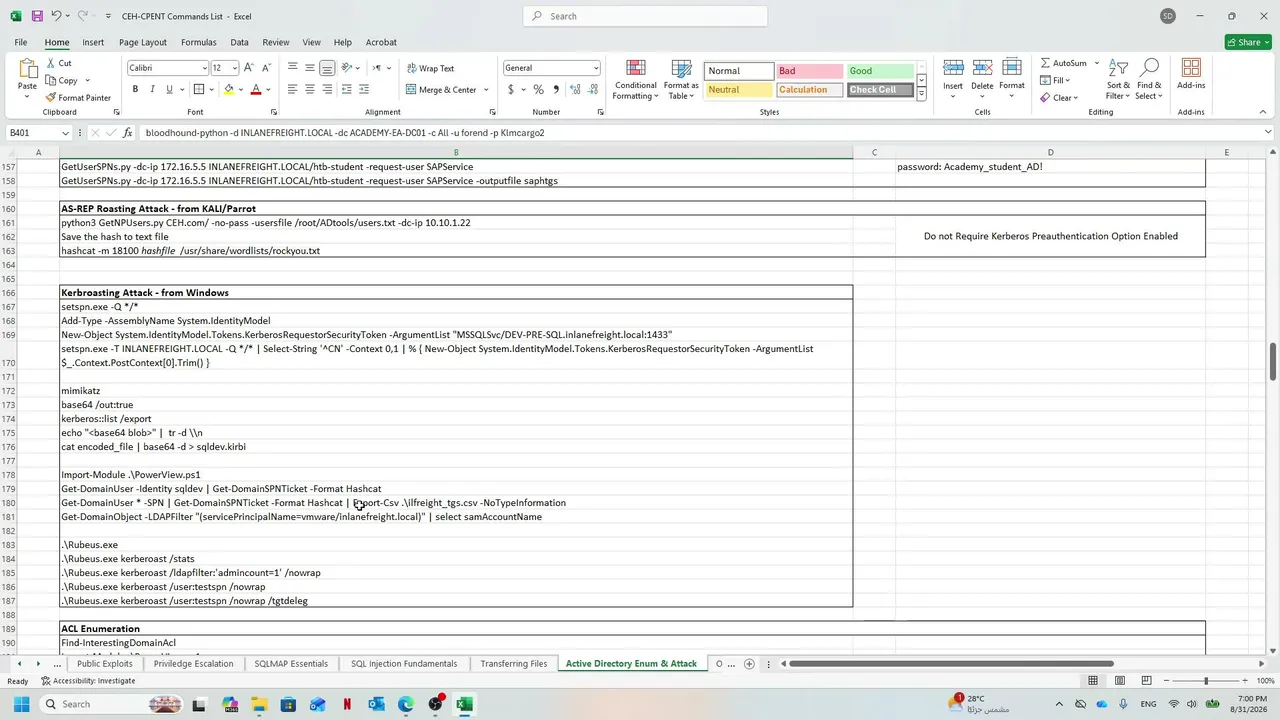Switch to Page Break Preview in status bar
1280x720 pixels.
[x=1147, y=681]
